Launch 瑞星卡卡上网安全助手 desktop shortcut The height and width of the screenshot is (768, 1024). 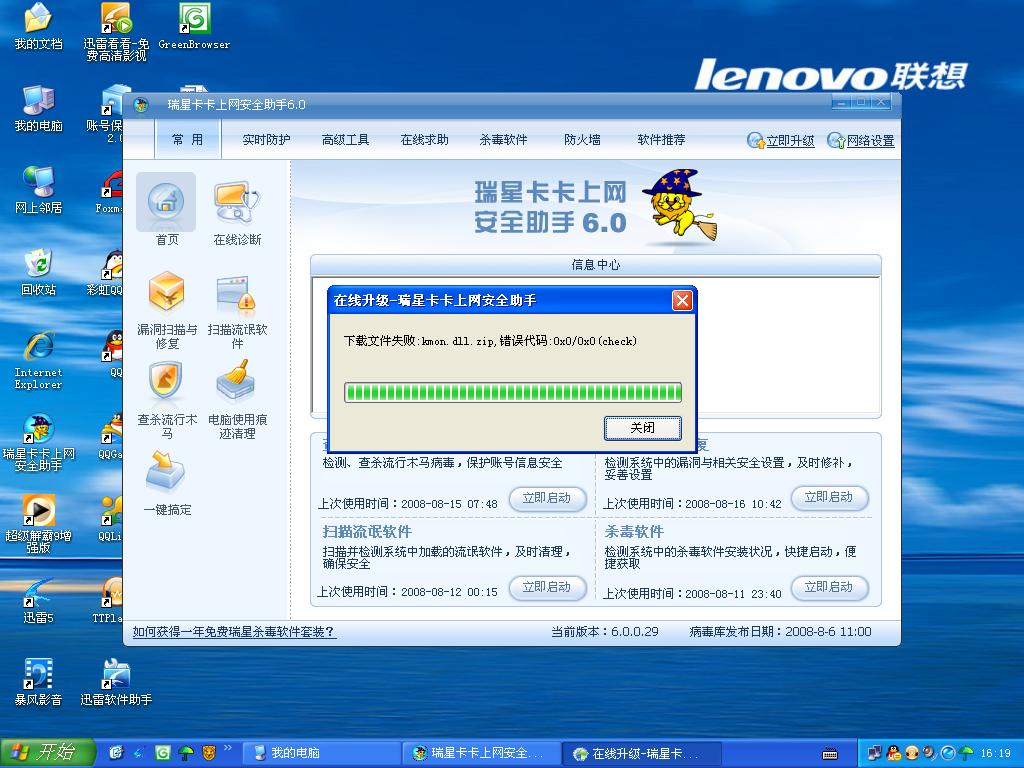click(x=38, y=442)
